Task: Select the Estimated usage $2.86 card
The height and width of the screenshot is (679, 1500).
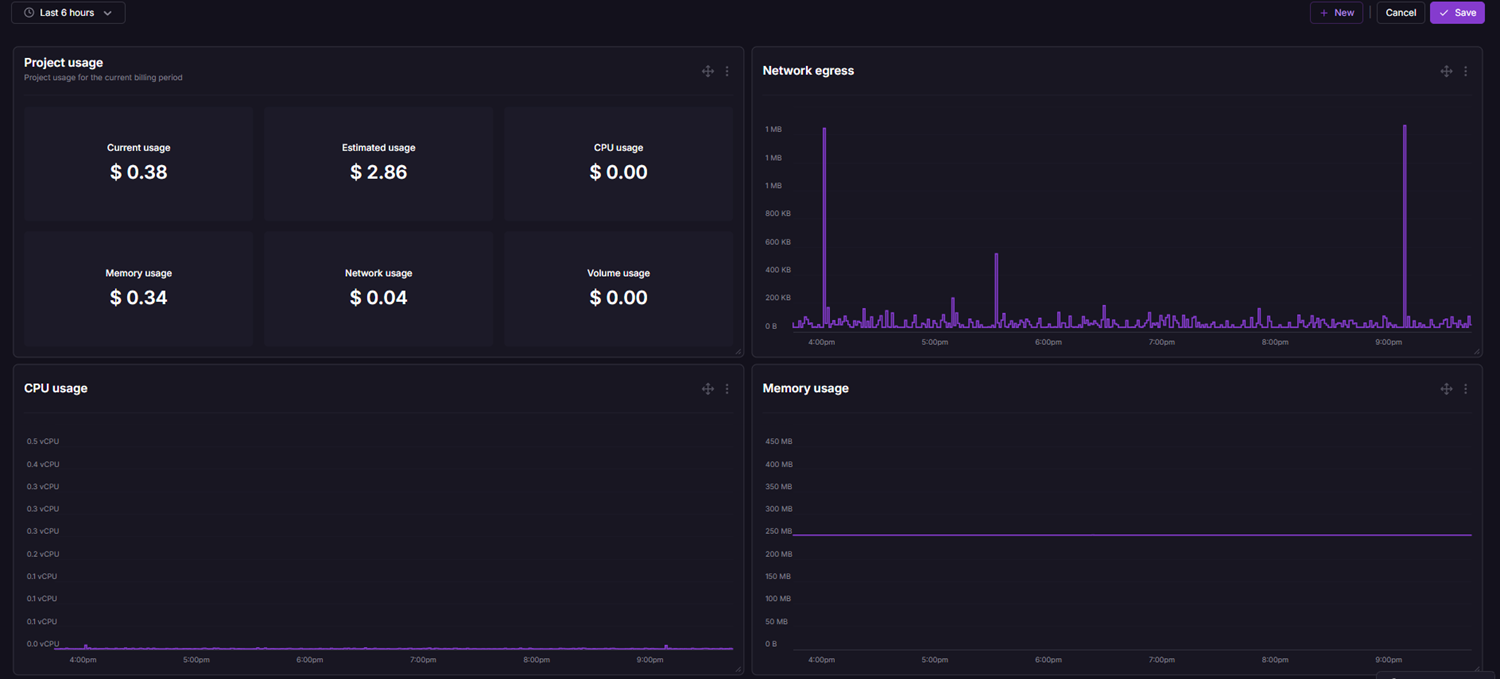Action: [x=378, y=163]
